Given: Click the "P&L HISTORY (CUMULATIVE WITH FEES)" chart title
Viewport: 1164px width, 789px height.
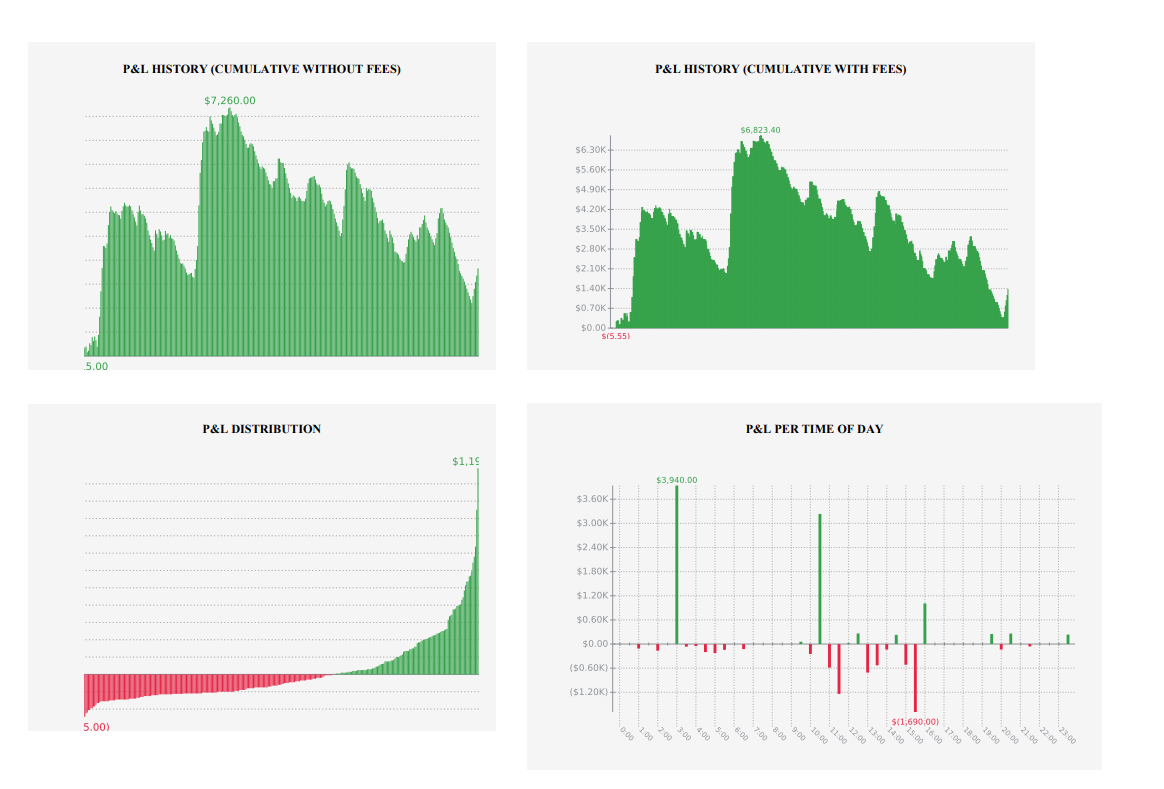Looking at the screenshot, I should (x=780, y=69).
